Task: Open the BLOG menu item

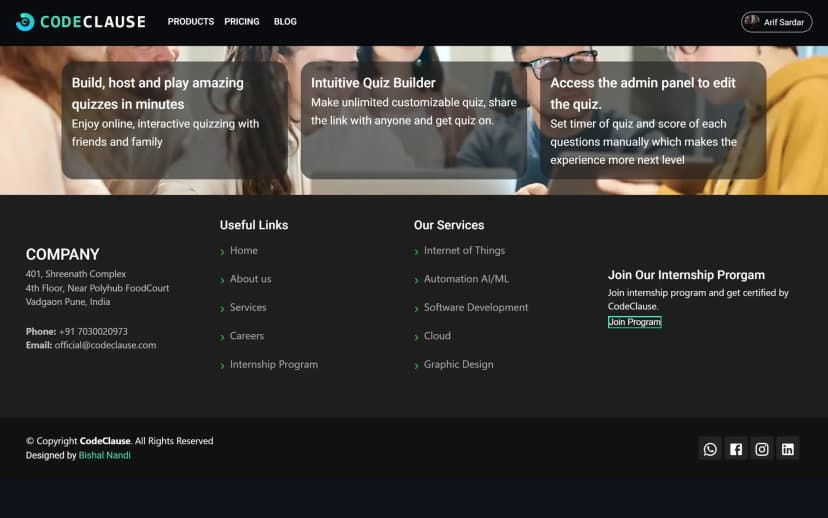Action: click(x=285, y=22)
